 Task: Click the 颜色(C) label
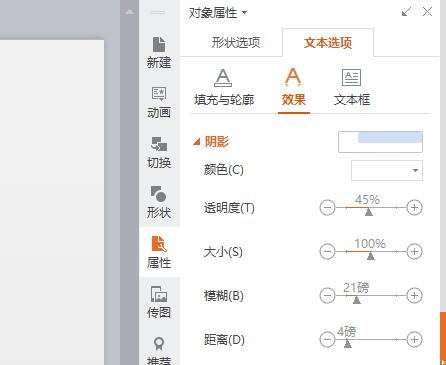point(224,170)
